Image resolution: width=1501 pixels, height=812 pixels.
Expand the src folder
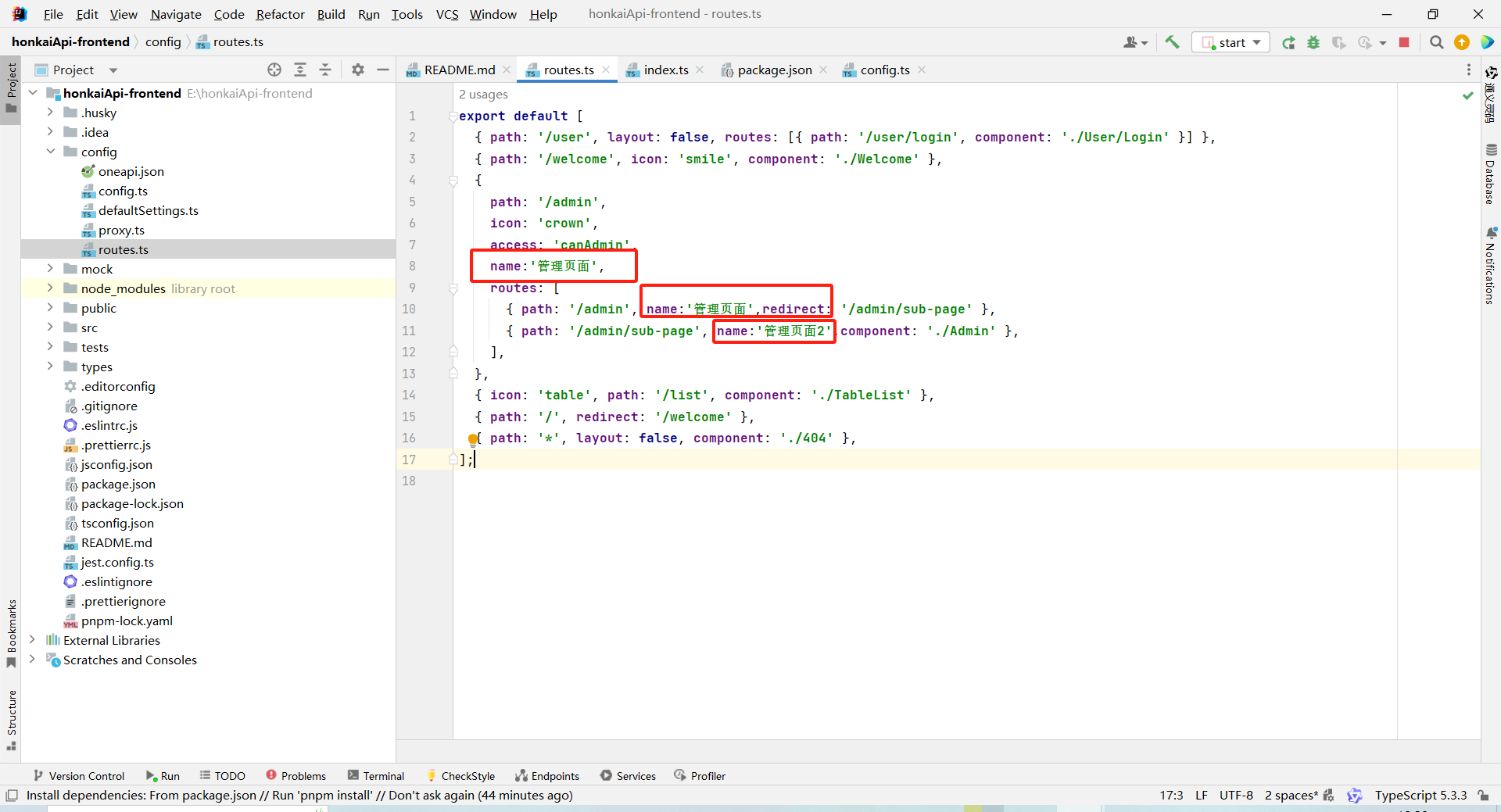[x=50, y=327]
